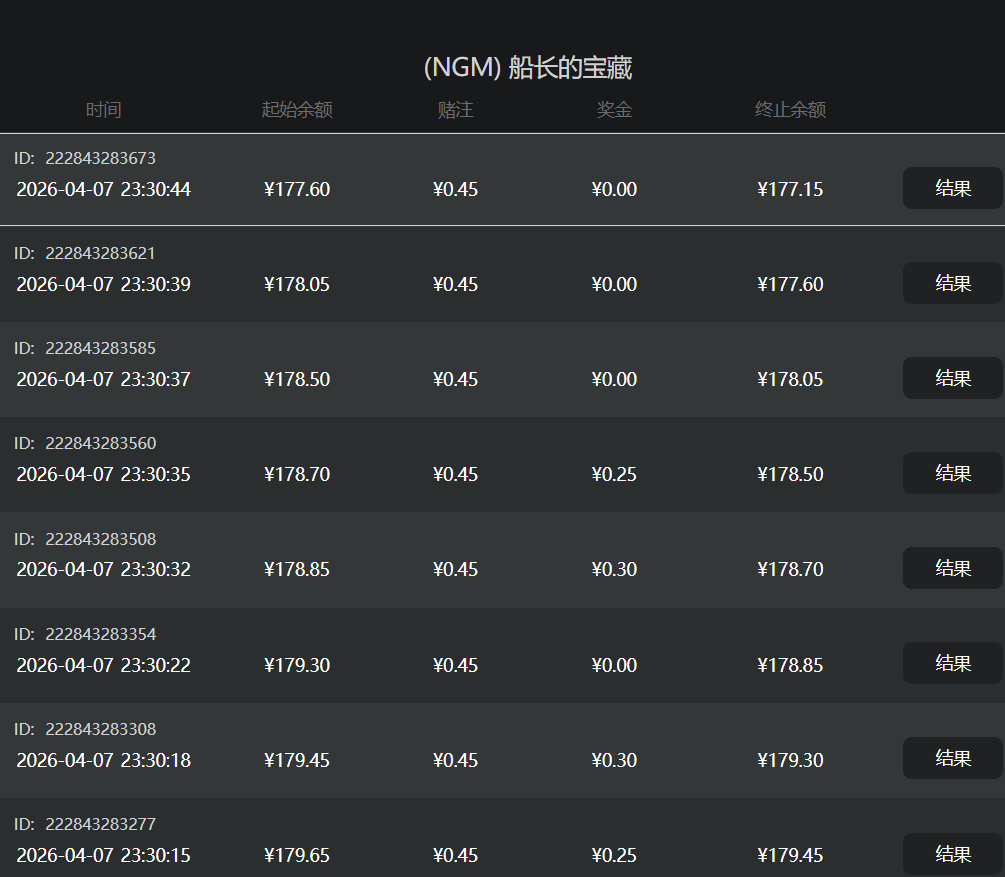Open 结果 for bet ID 222843283621
The image size is (1005, 877).
click(952, 283)
